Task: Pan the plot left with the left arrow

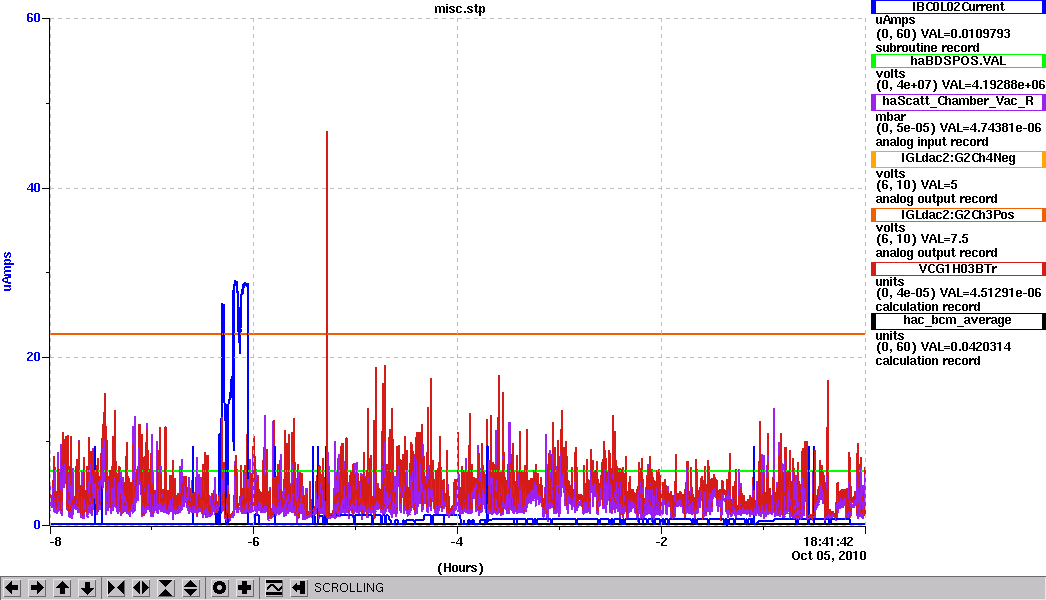Action: click(x=12, y=588)
